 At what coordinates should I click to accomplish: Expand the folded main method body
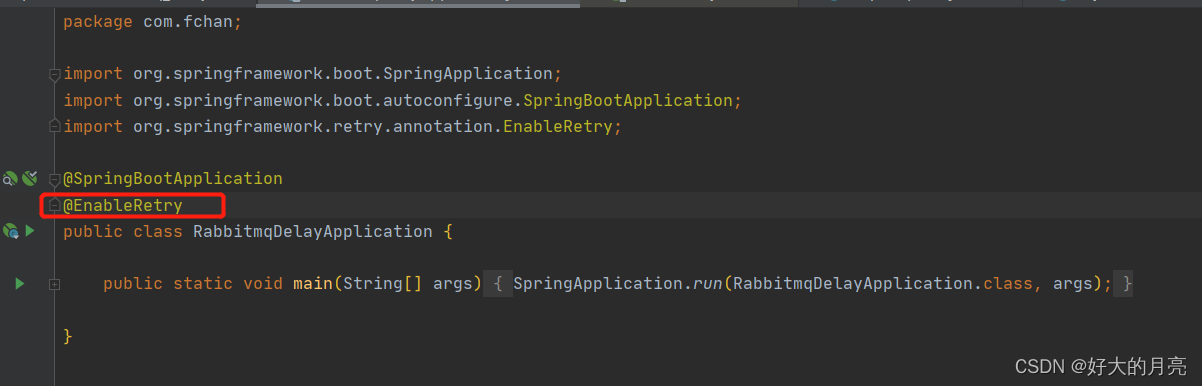tap(55, 284)
